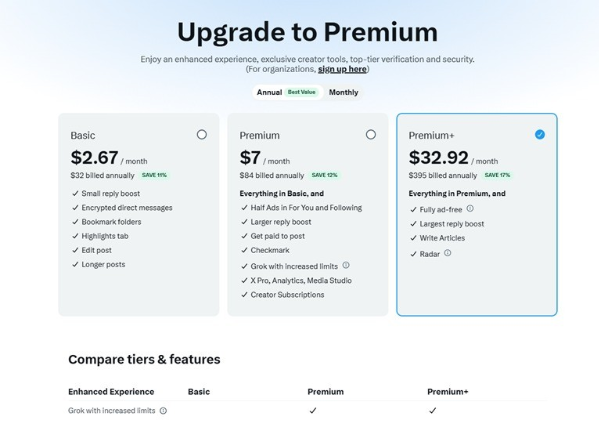Click info icon in compare table Grok row
This screenshot has width=599, height=438.
click(x=163, y=411)
